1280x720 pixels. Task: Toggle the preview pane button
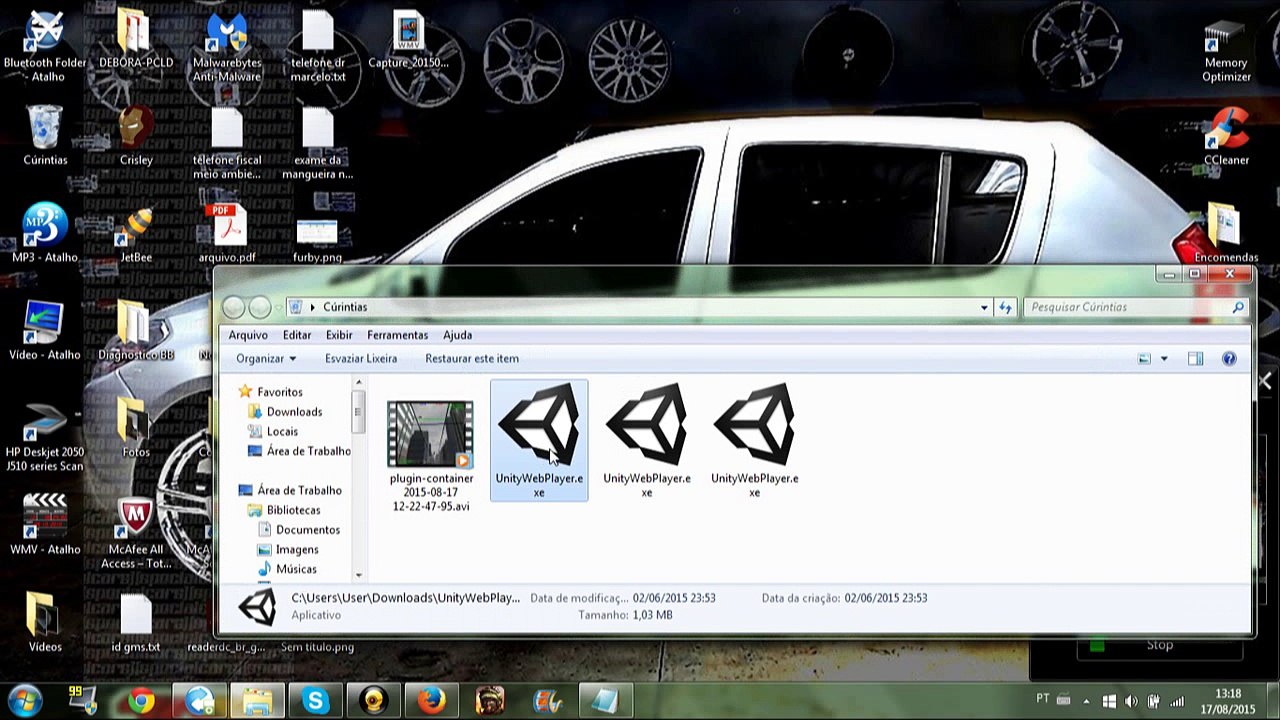click(1195, 359)
